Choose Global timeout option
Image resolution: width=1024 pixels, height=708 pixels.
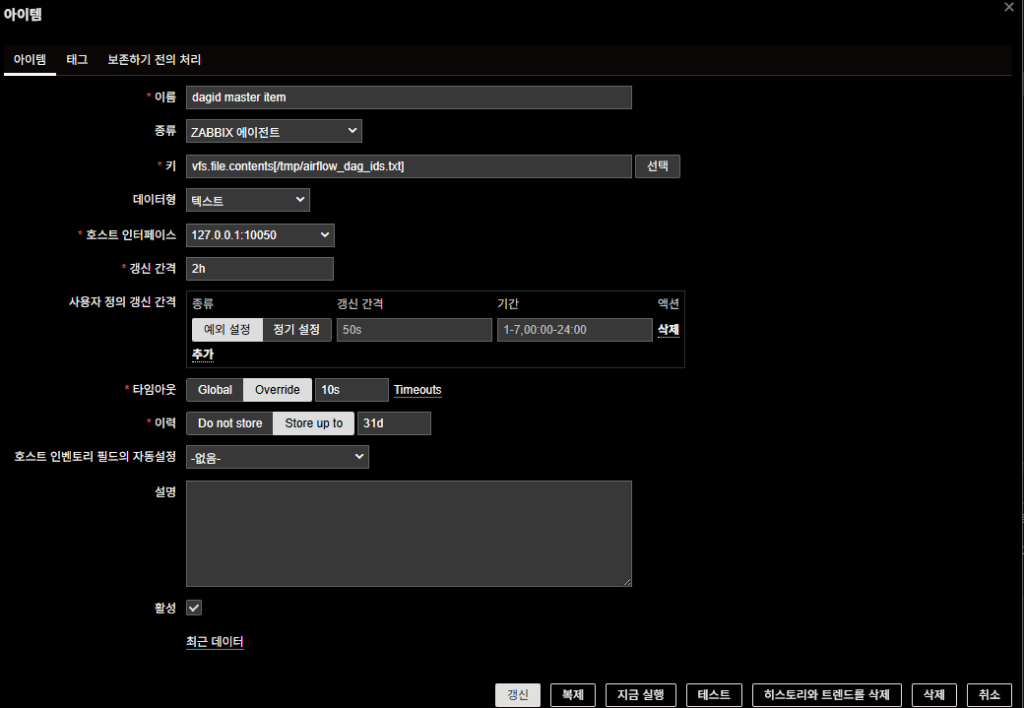click(215, 390)
